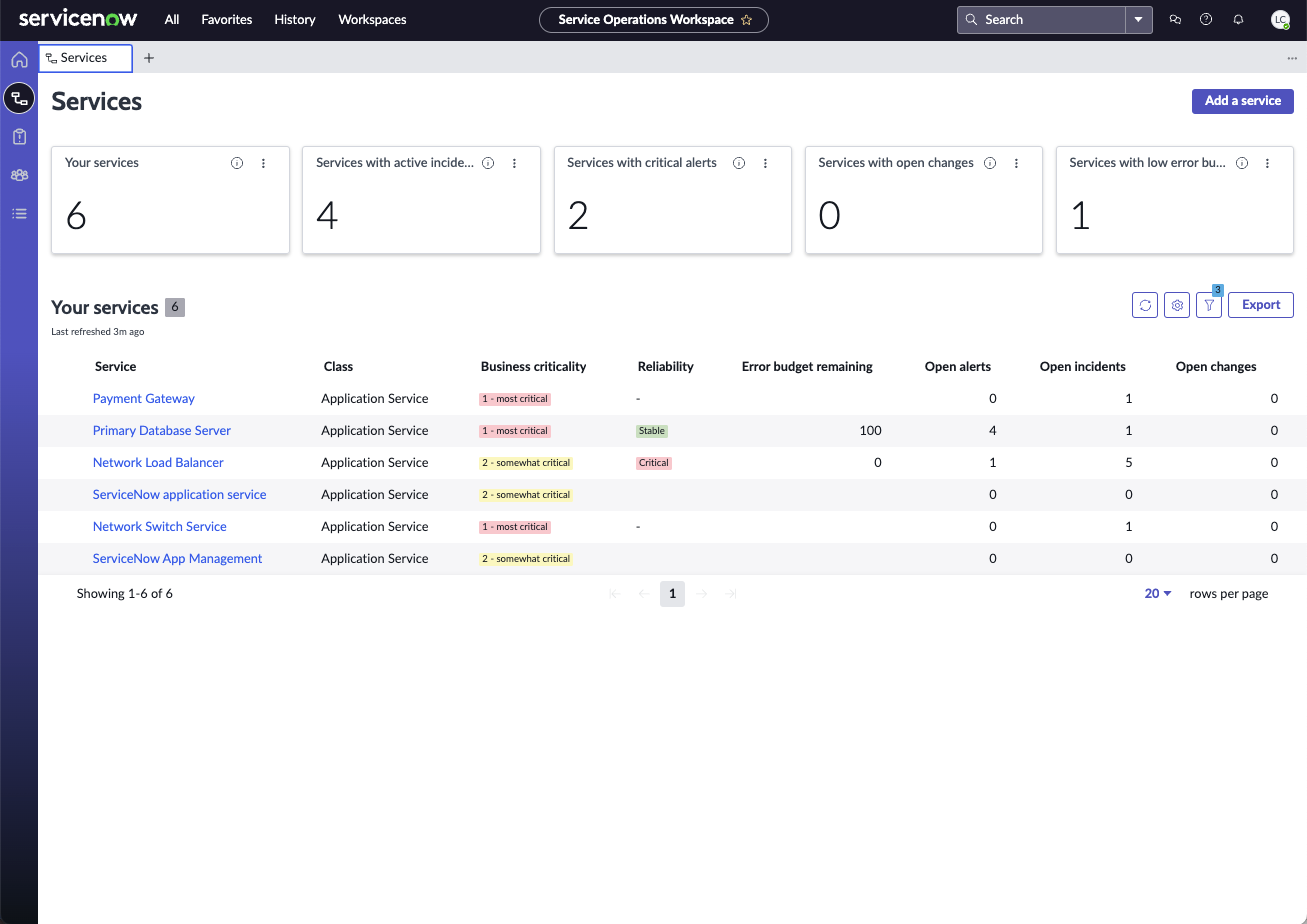
Task: Open low error budget card kebab menu
Action: point(1268,163)
